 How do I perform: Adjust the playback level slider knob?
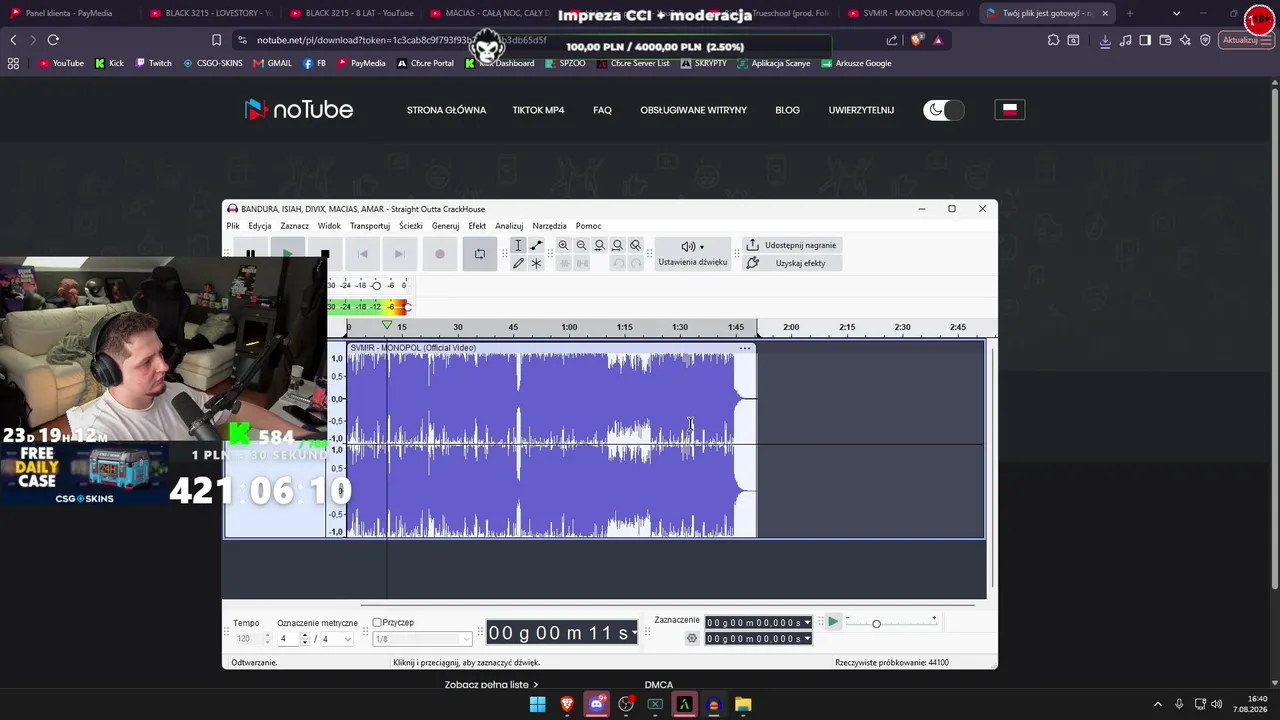pos(406,306)
